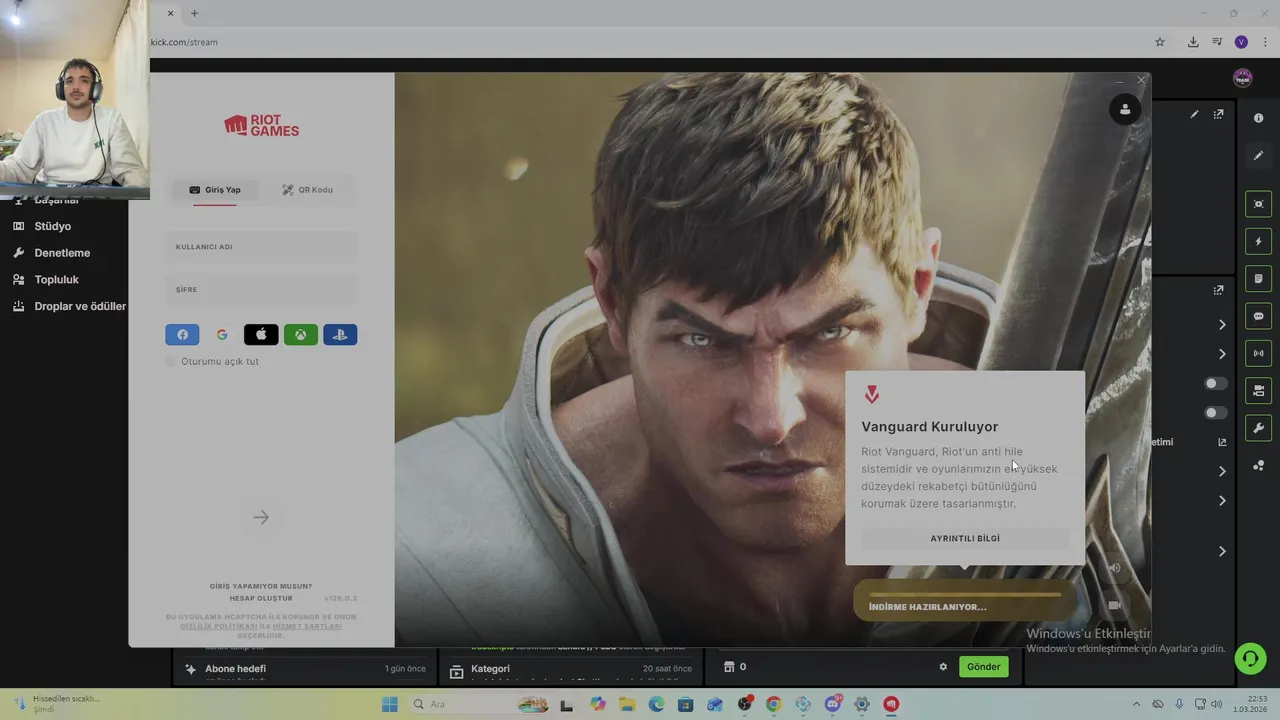Click the pencil icon in Kick right sidebar

click(x=1258, y=155)
